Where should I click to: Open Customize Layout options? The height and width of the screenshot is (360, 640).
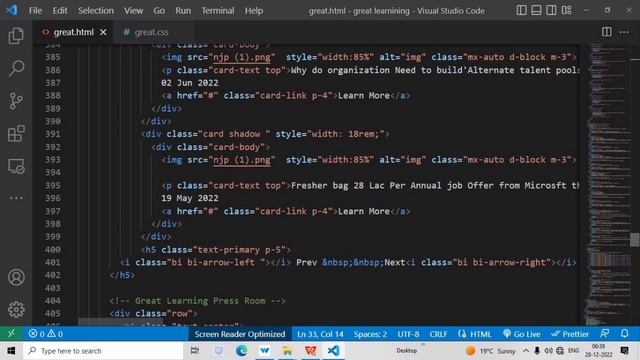point(567,10)
